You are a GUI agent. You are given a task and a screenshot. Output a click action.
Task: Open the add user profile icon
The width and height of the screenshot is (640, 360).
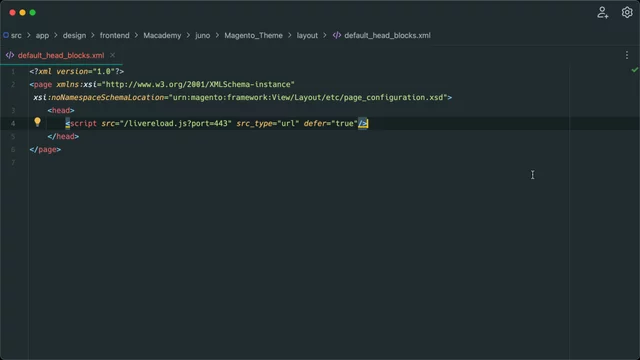click(602, 13)
